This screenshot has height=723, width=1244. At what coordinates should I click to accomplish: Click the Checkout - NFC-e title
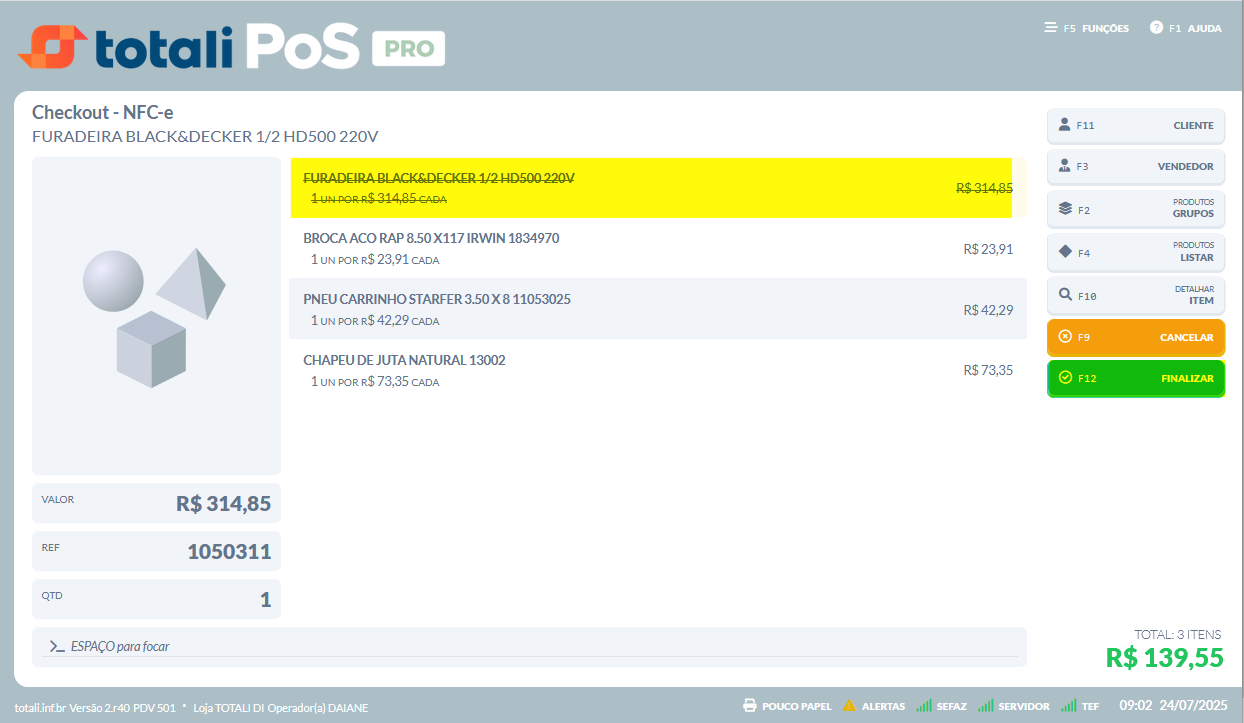[103, 113]
